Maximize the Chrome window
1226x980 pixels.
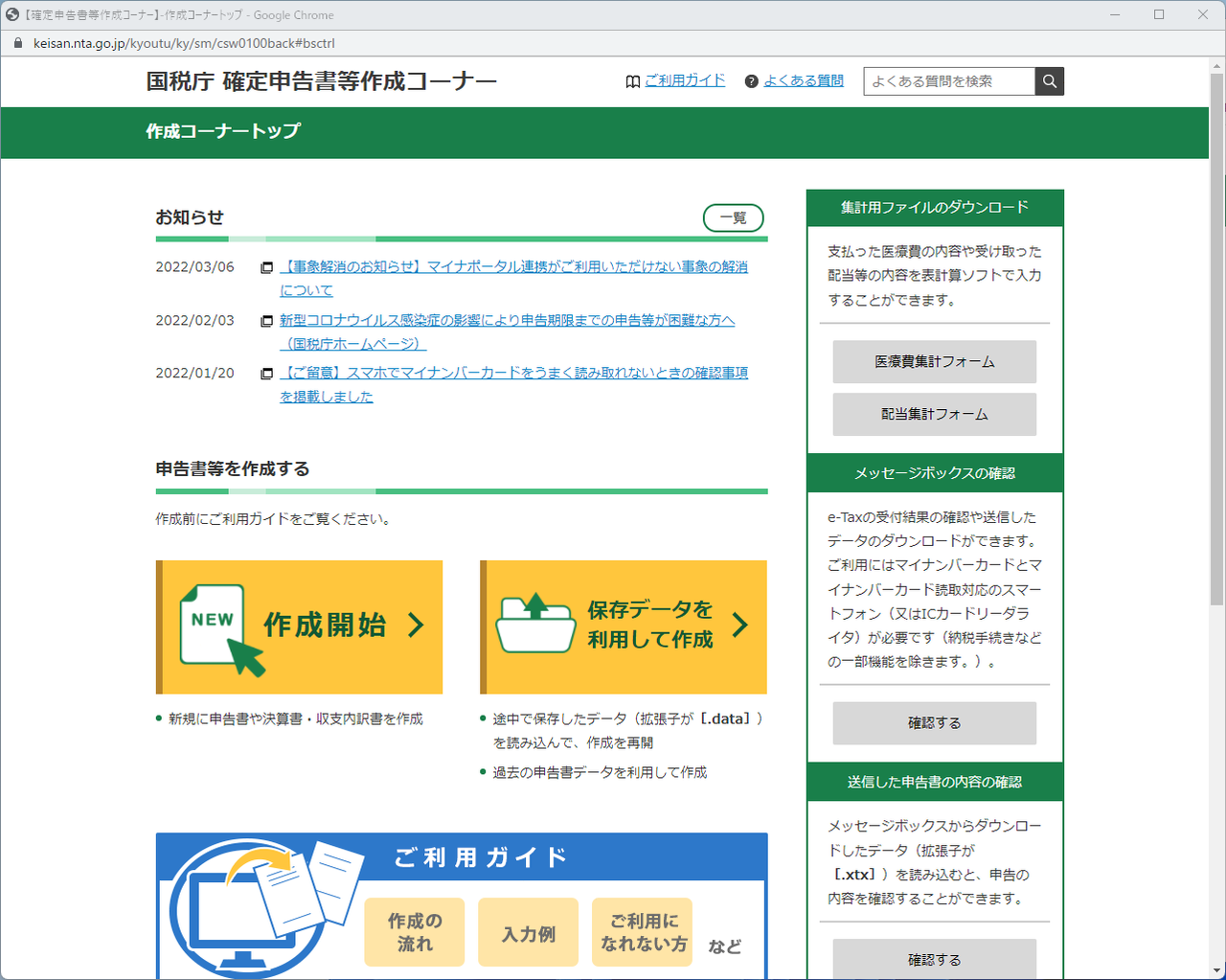pyautogui.click(x=1159, y=14)
